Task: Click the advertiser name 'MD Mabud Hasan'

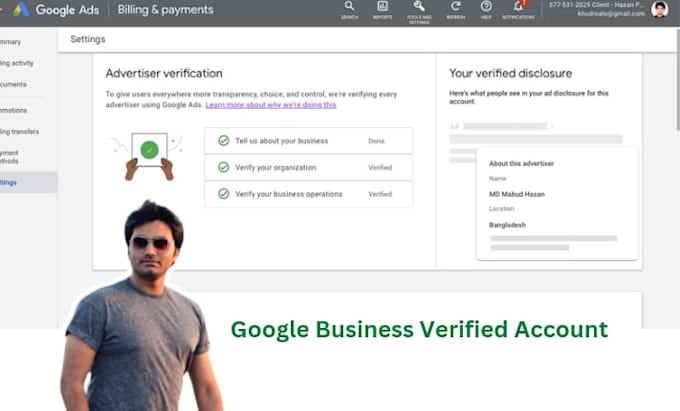Action: click(517, 194)
